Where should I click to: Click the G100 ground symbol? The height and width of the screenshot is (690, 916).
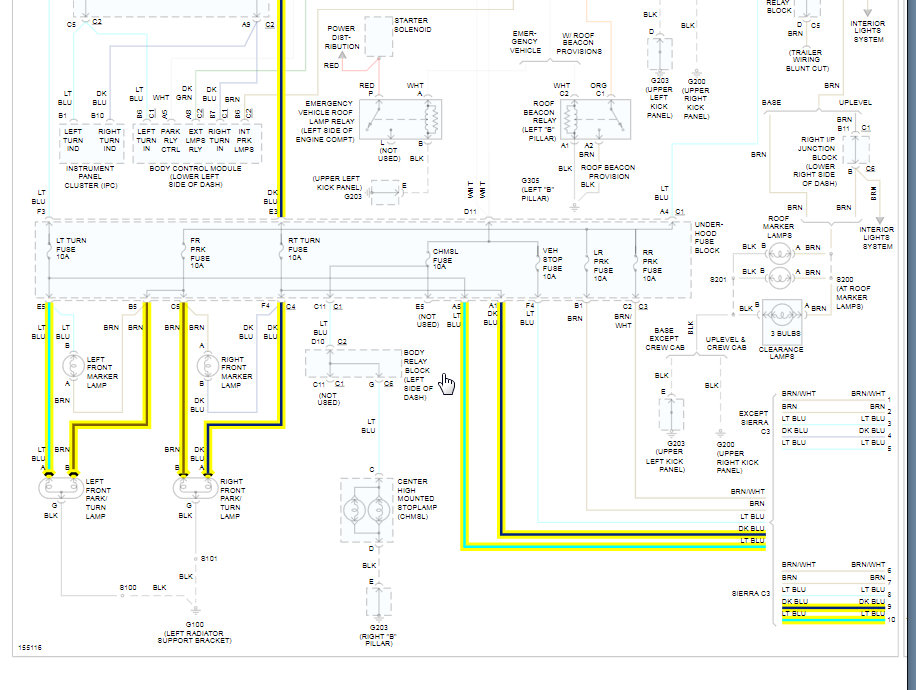(x=196, y=610)
